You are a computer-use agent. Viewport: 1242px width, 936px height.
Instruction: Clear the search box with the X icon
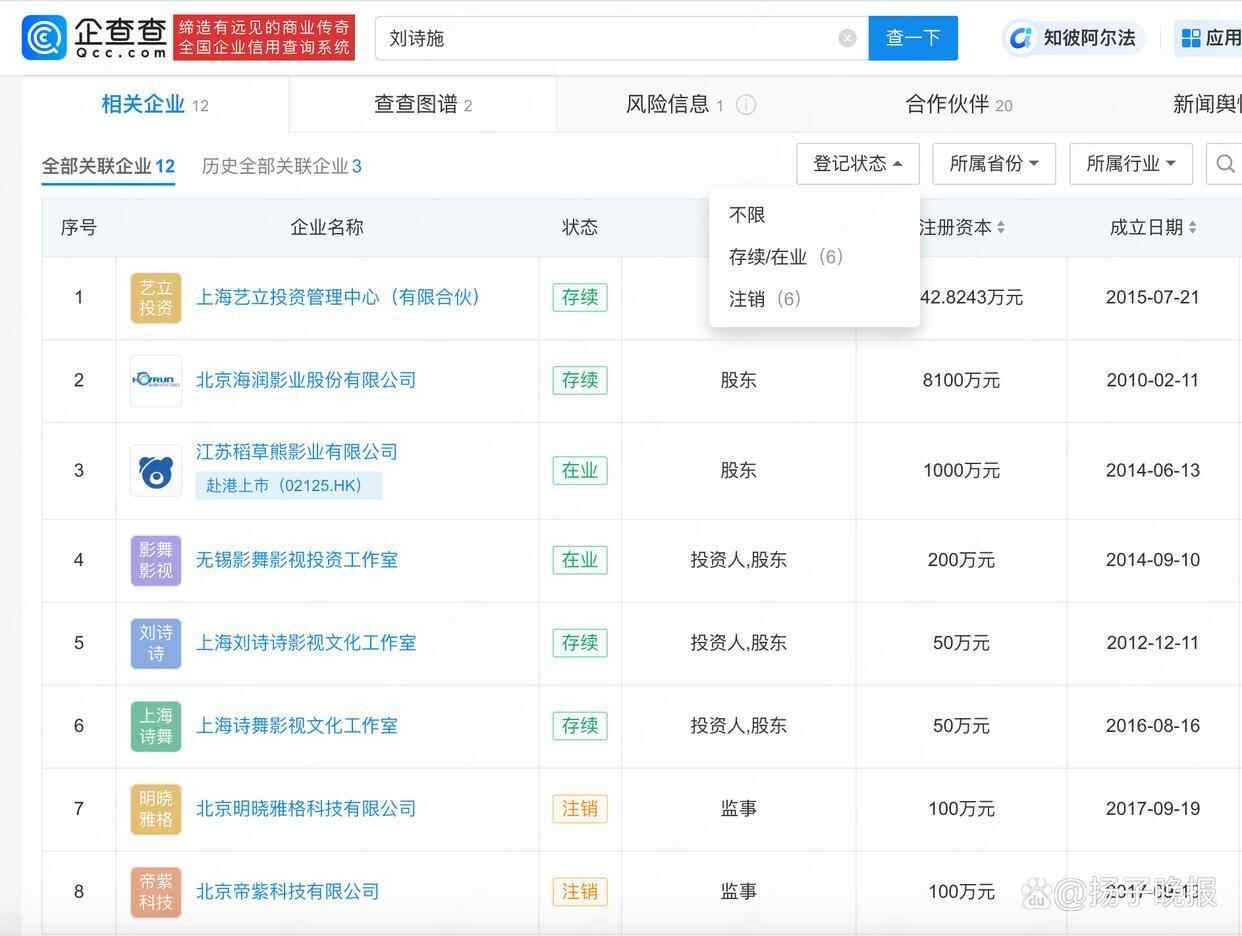click(847, 38)
